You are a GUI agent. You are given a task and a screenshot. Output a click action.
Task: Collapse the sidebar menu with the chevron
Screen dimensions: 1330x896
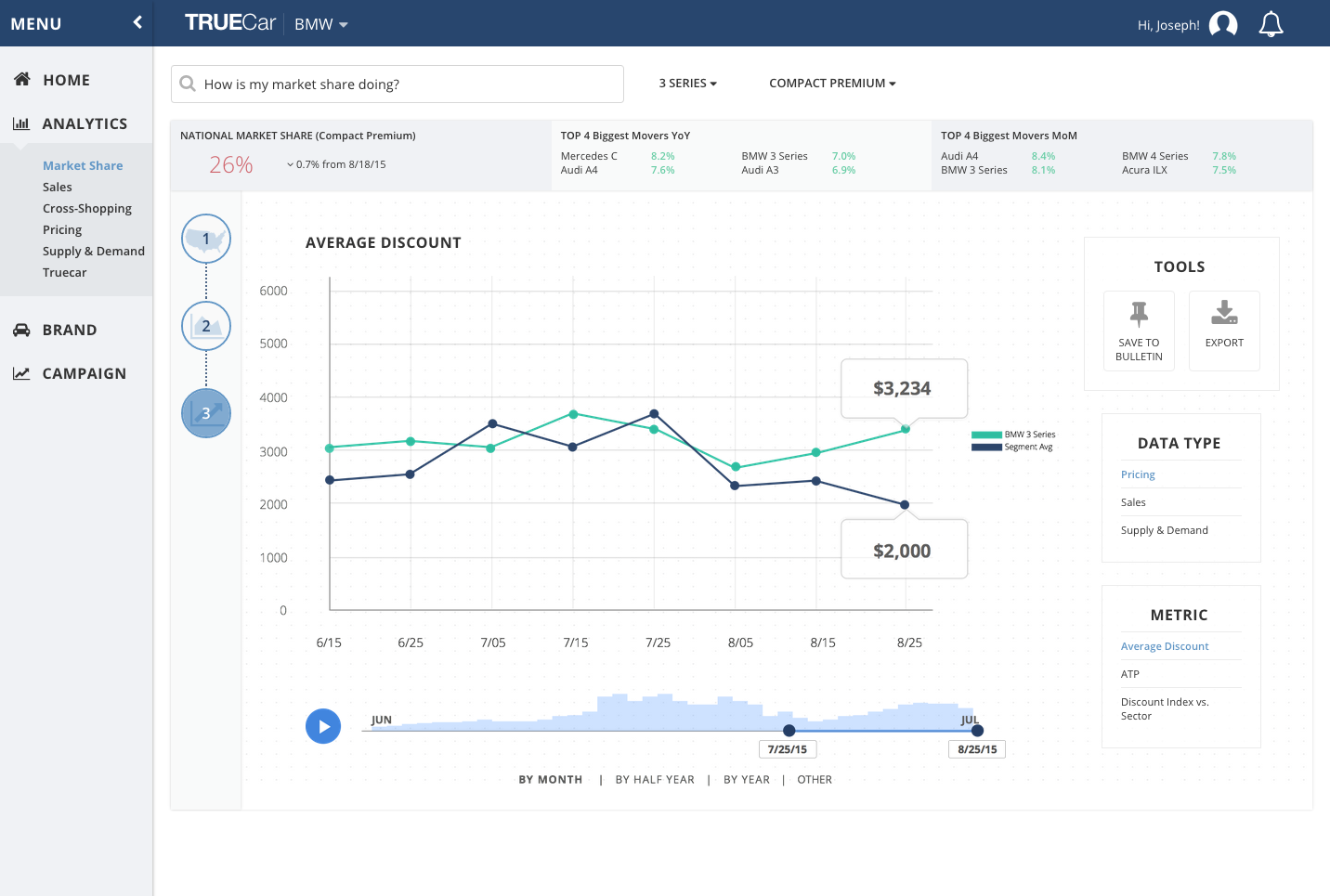tap(137, 22)
